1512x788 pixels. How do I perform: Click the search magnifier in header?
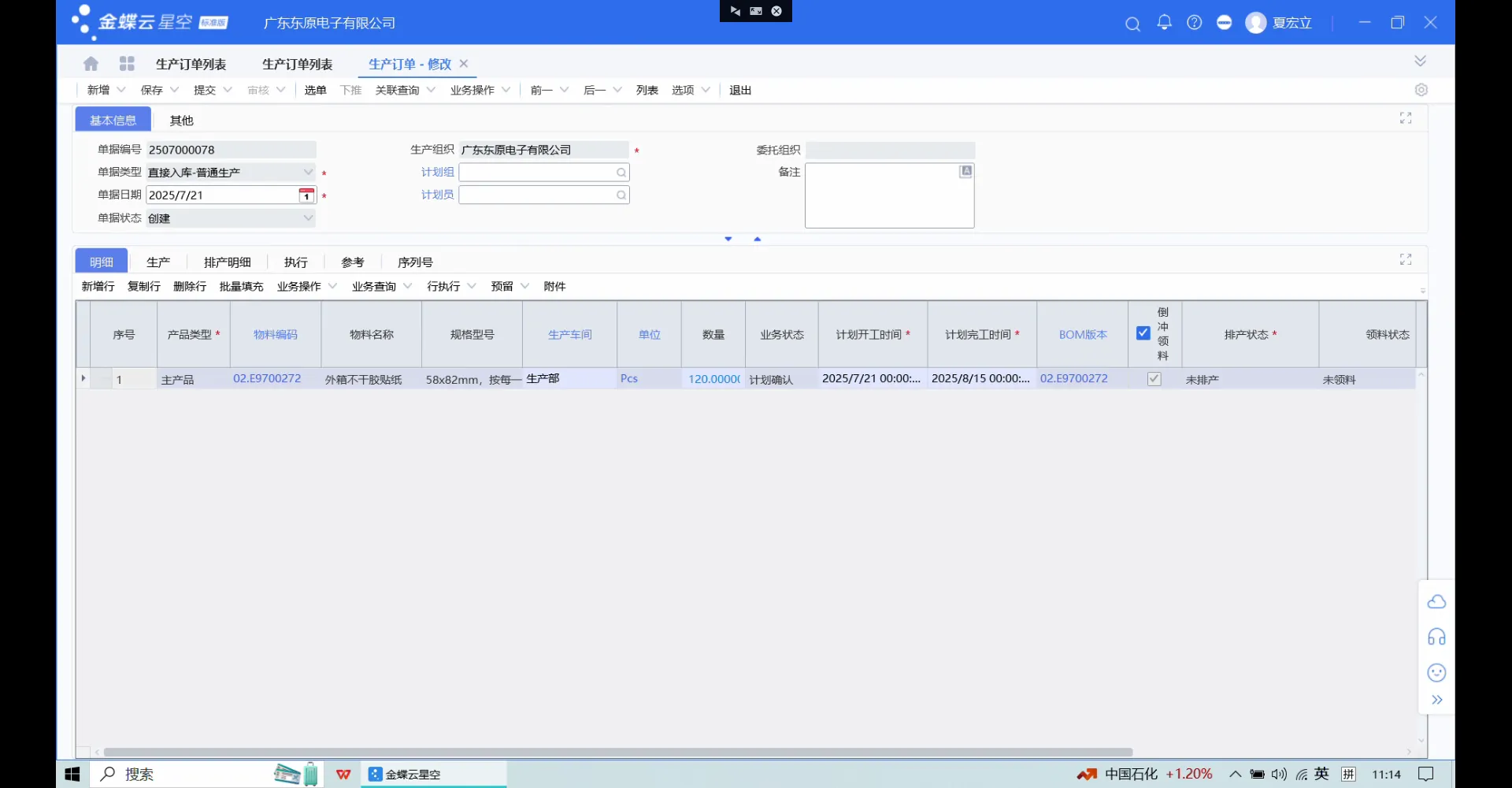[1132, 24]
